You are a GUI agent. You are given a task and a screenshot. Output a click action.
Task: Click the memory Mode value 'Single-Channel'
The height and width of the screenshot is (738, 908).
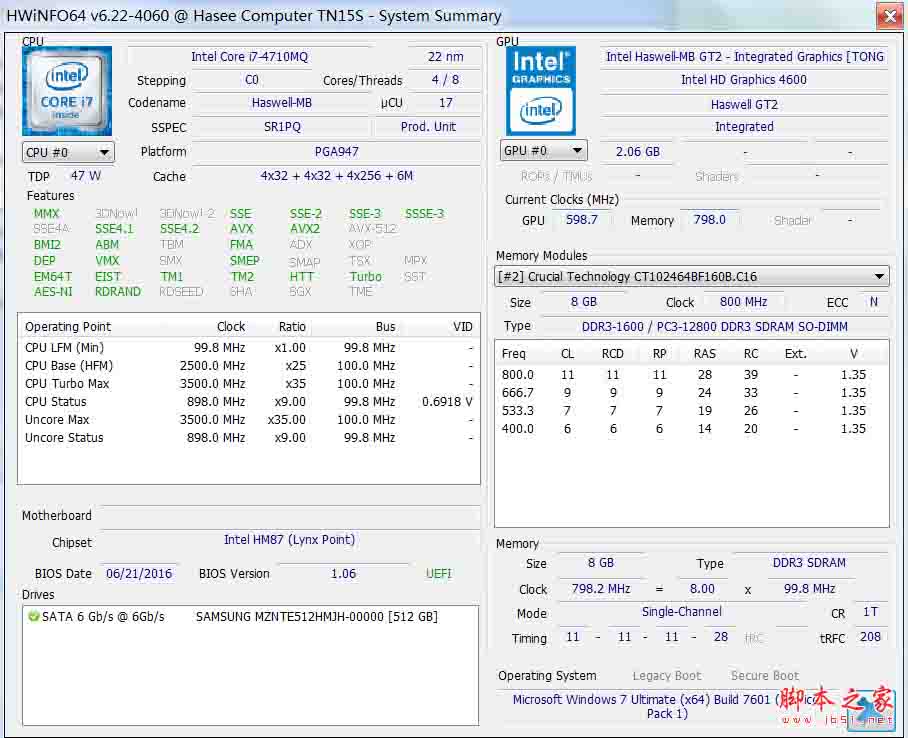[x=682, y=612]
